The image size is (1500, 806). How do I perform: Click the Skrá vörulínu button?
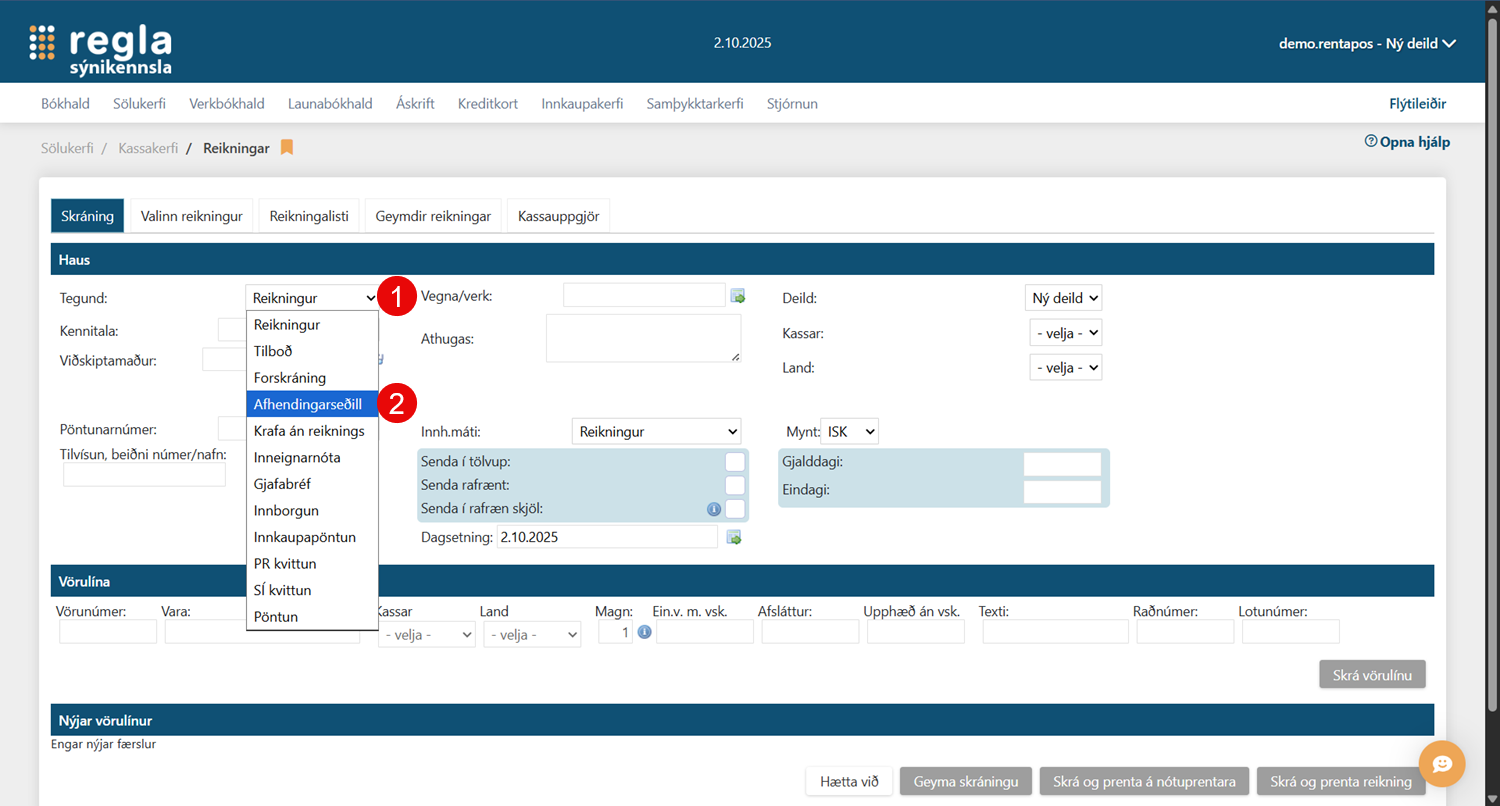click(x=1372, y=675)
